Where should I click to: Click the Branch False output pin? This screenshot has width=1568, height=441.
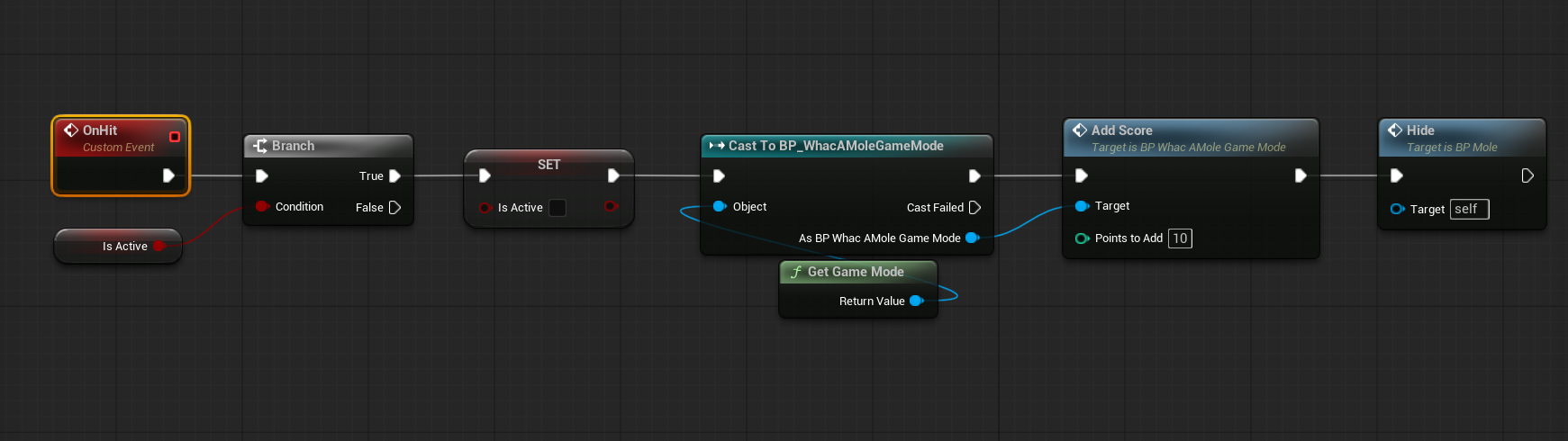pyautogui.click(x=394, y=208)
